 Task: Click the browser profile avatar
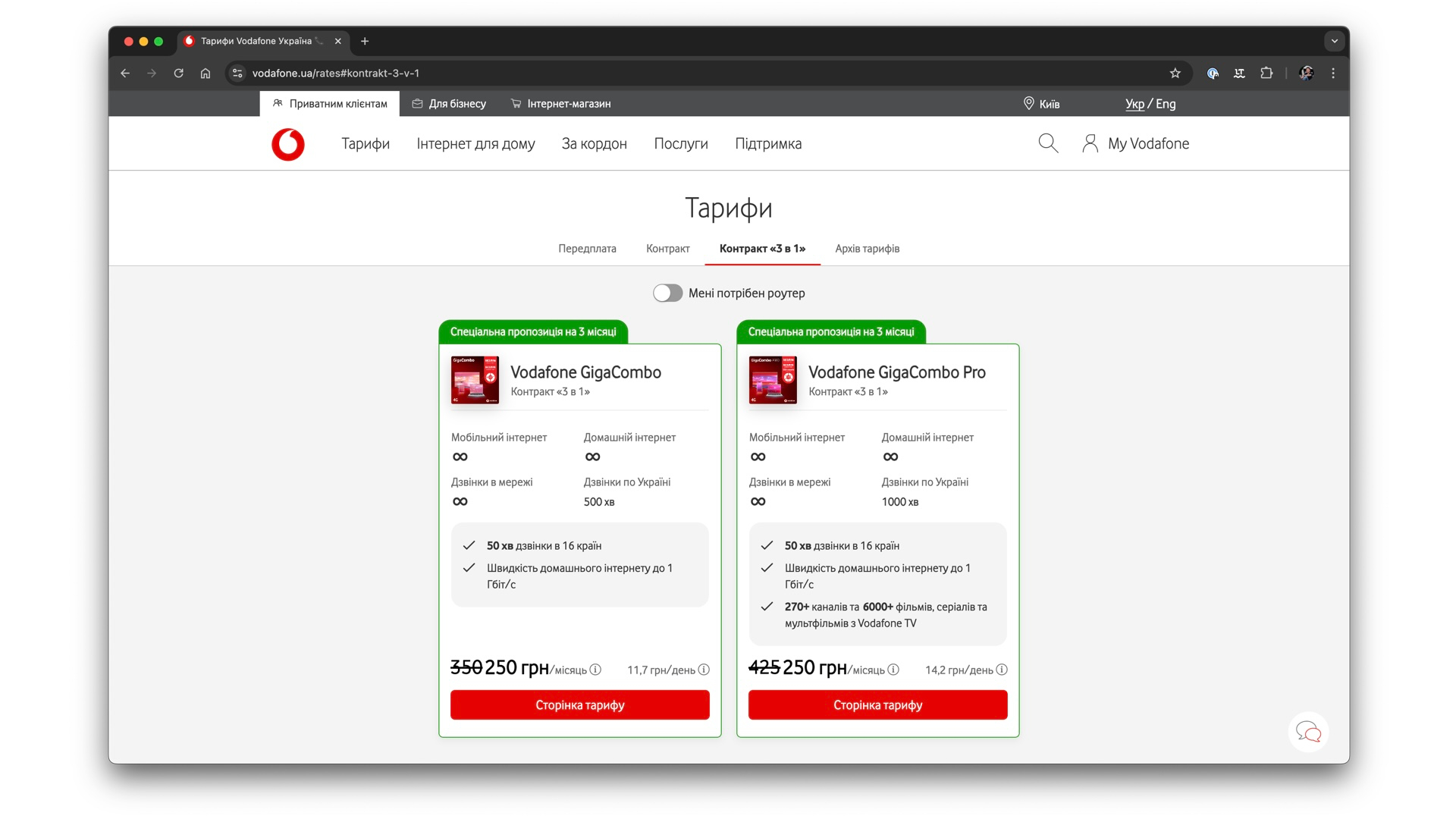tap(1306, 74)
